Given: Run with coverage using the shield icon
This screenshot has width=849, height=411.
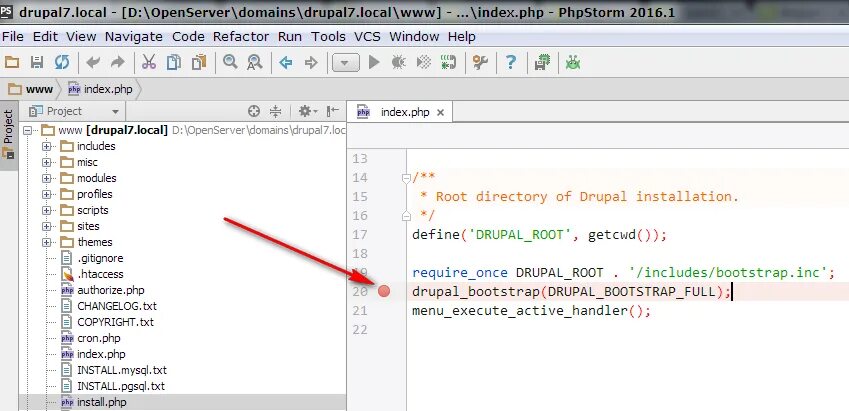Looking at the screenshot, I should click(424, 62).
